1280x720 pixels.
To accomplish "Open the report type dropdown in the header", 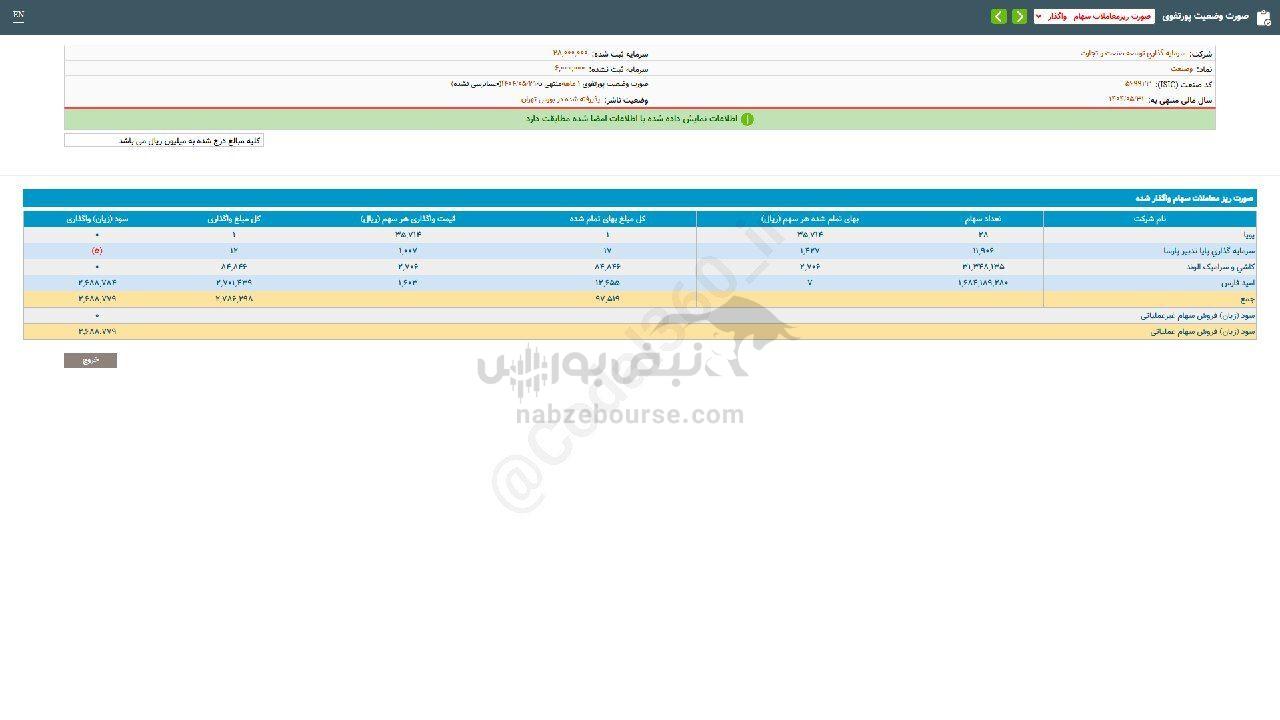I will click(x=1095, y=17).
